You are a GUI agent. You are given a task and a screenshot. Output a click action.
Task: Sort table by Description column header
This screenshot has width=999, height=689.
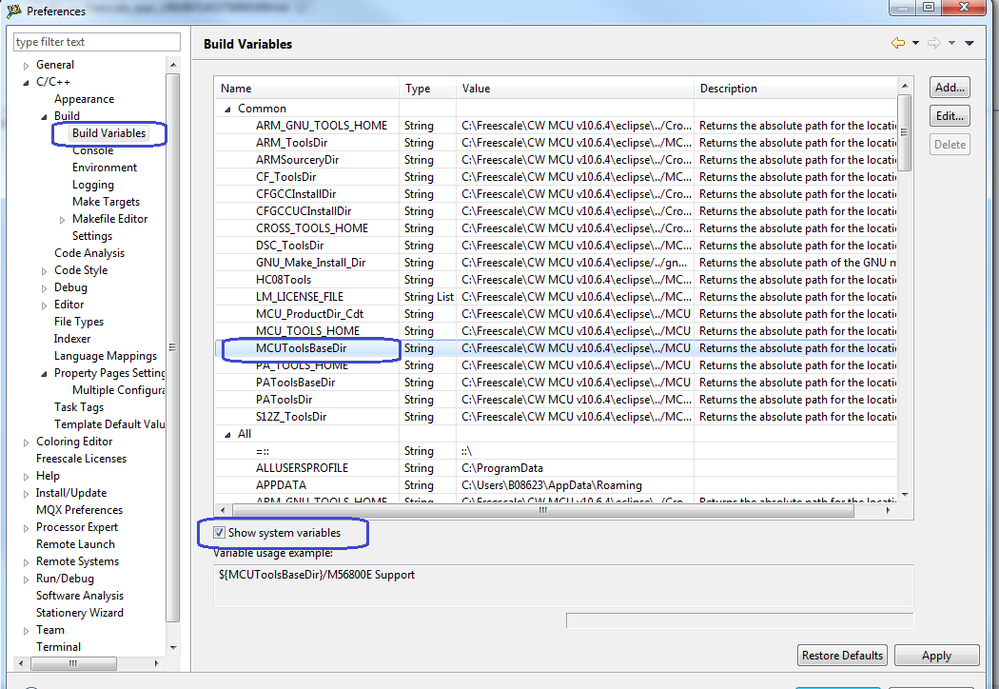pos(796,88)
